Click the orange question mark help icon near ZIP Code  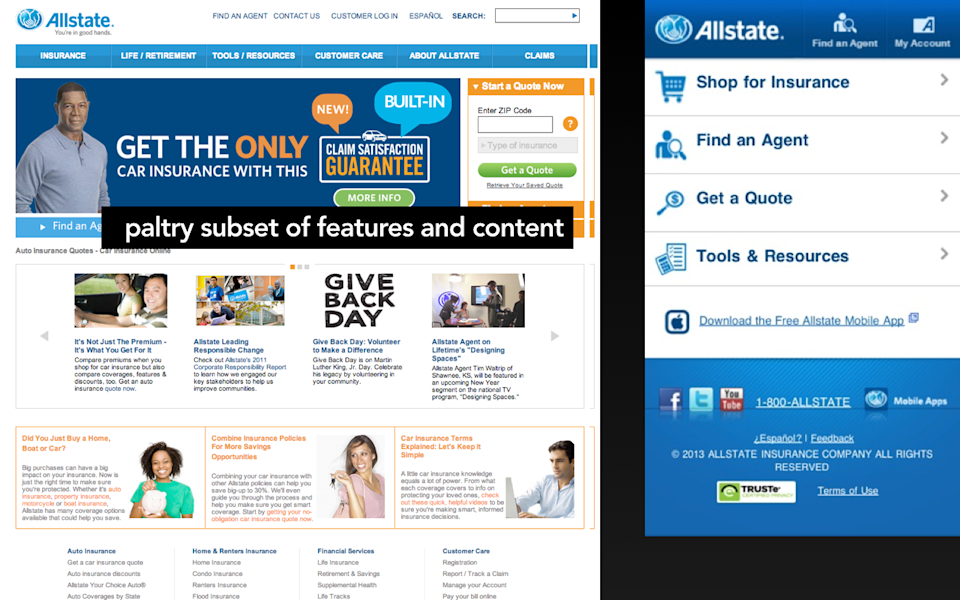pyautogui.click(x=570, y=124)
